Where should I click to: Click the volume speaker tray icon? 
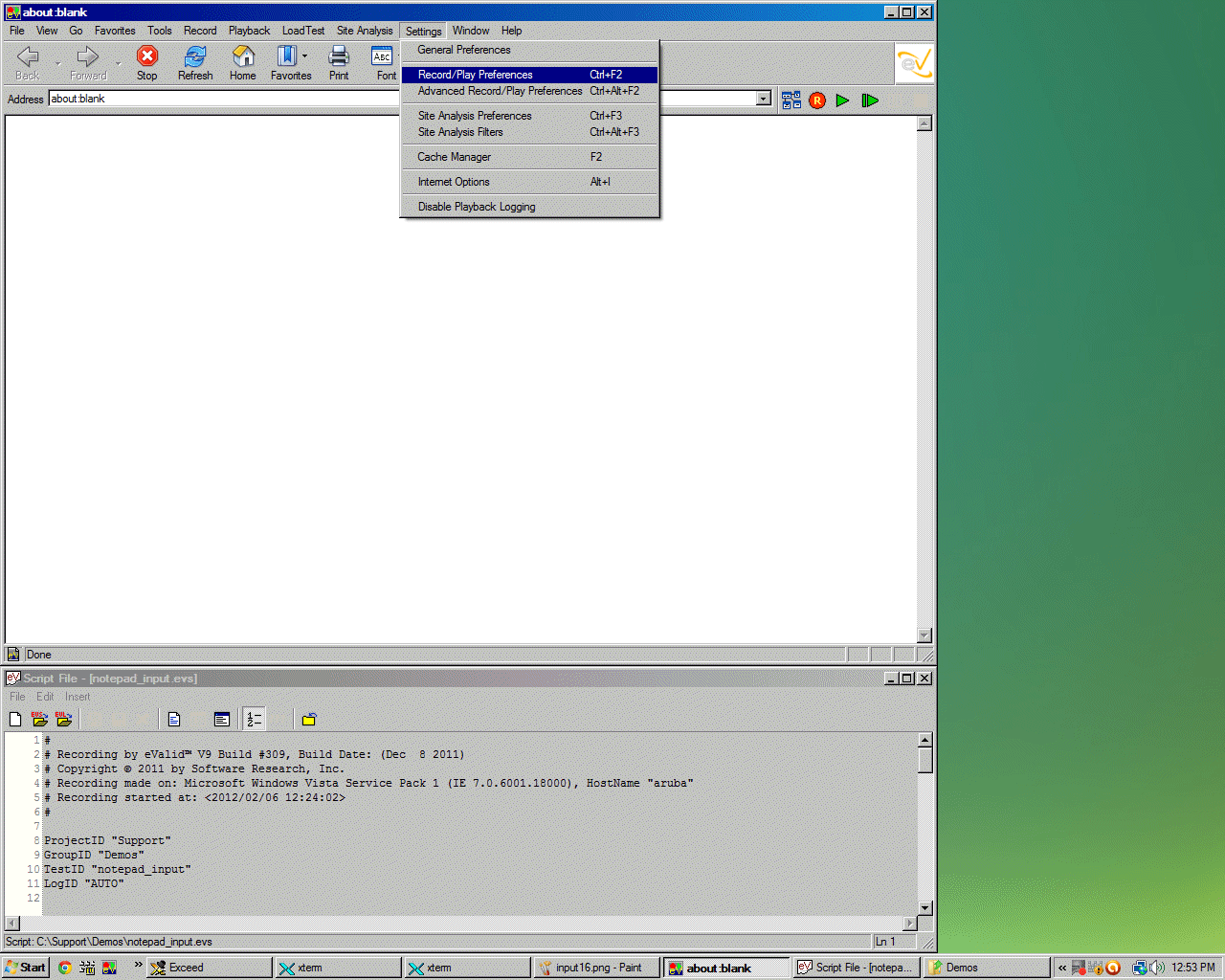click(x=1157, y=968)
